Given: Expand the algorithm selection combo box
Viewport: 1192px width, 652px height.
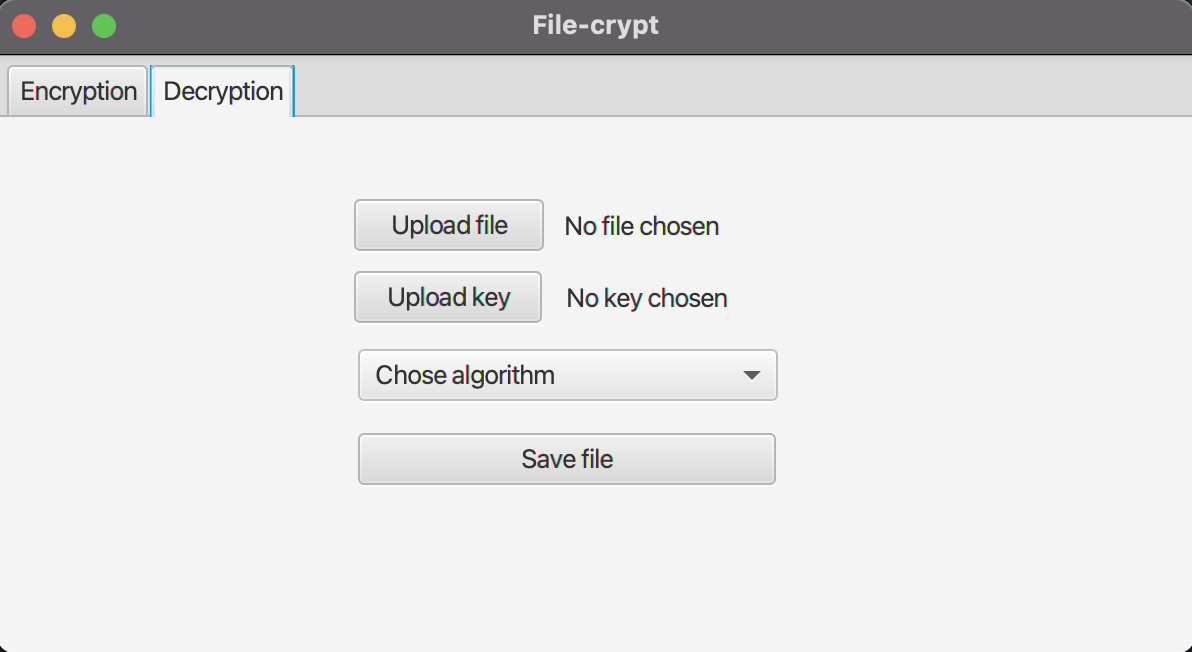Looking at the screenshot, I should (x=567, y=375).
